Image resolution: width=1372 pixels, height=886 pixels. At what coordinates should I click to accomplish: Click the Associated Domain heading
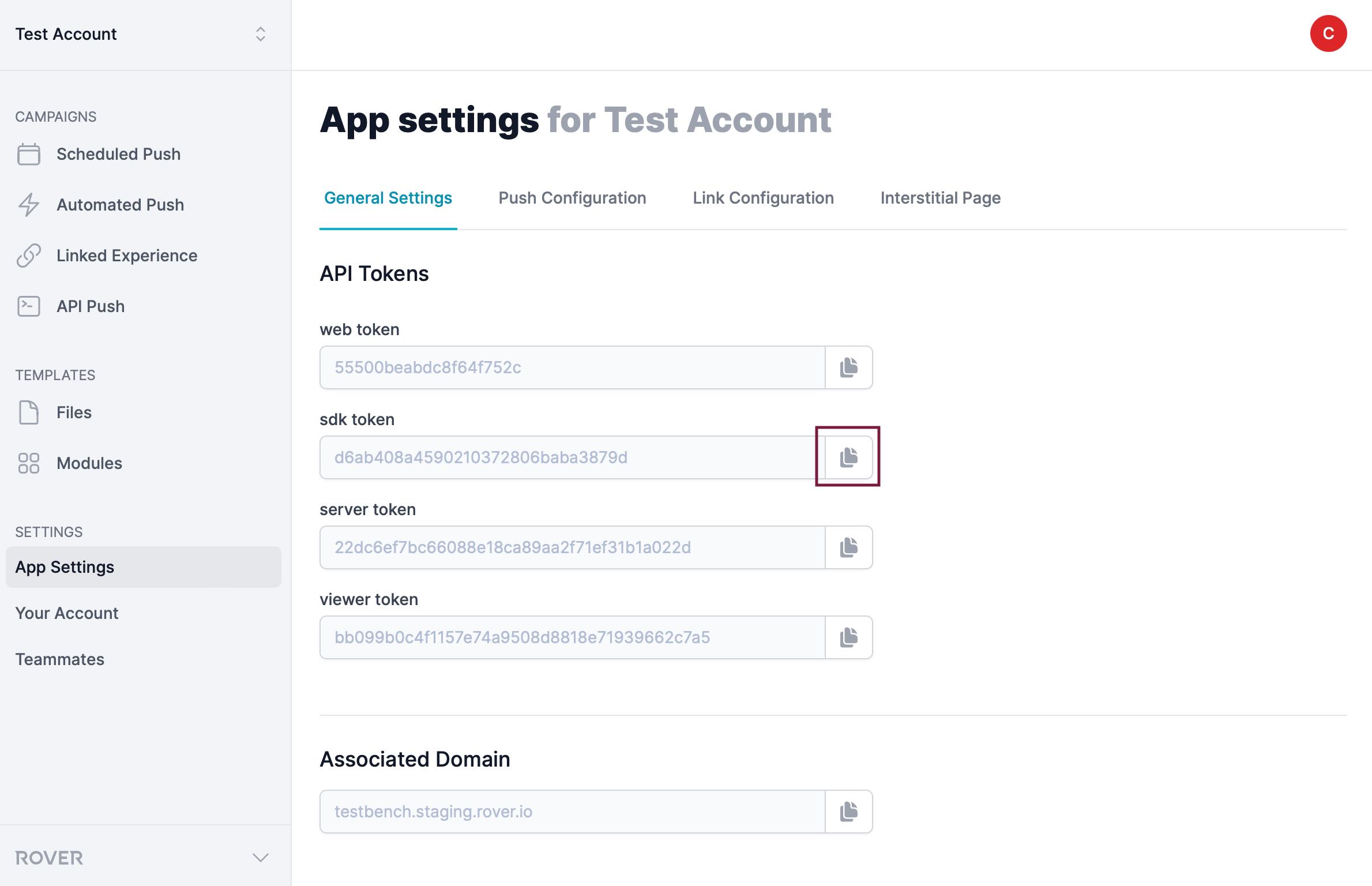(x=415, y=759)
